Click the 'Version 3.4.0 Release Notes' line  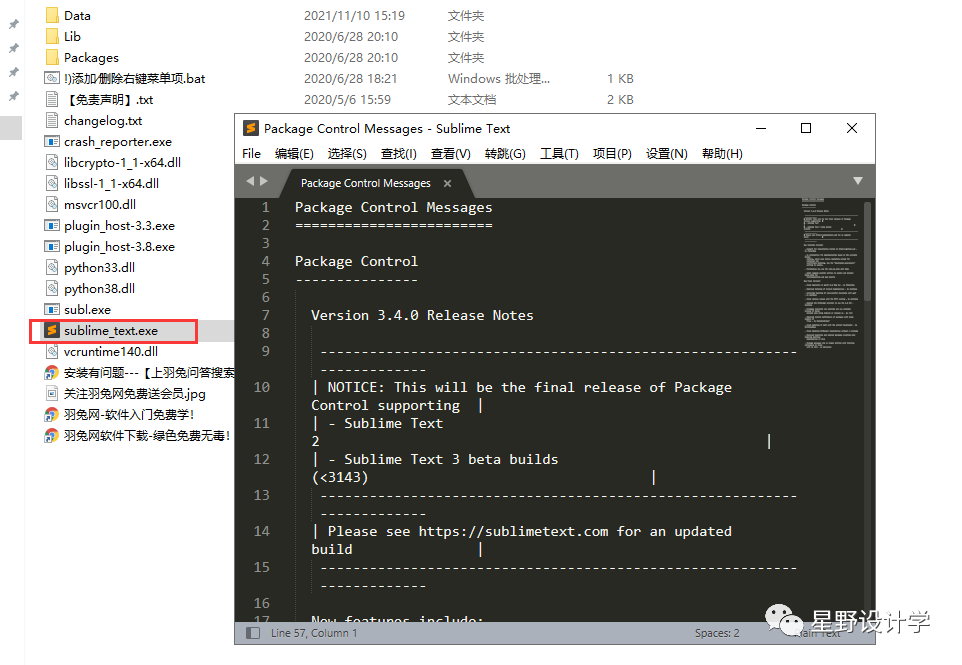(422, 315)
